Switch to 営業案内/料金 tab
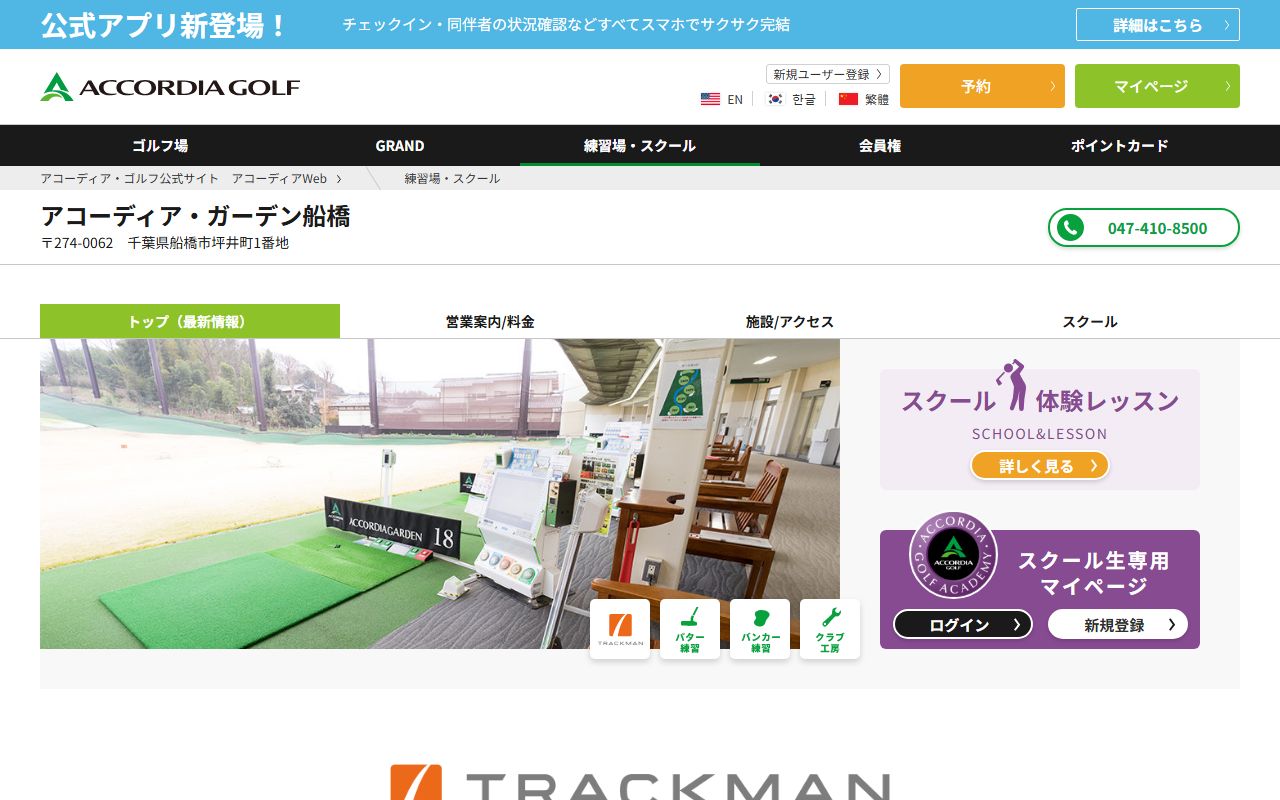This screenshot has height=800, width=1280. click(490, 321)
